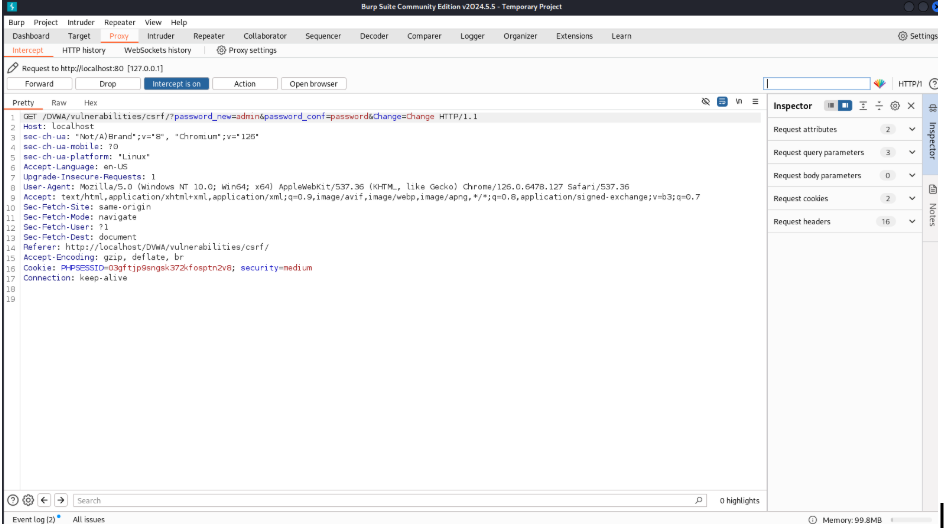Click the rainbow highlight color picker icon
This screenshot has width=945, height=530.
point(880,84)
